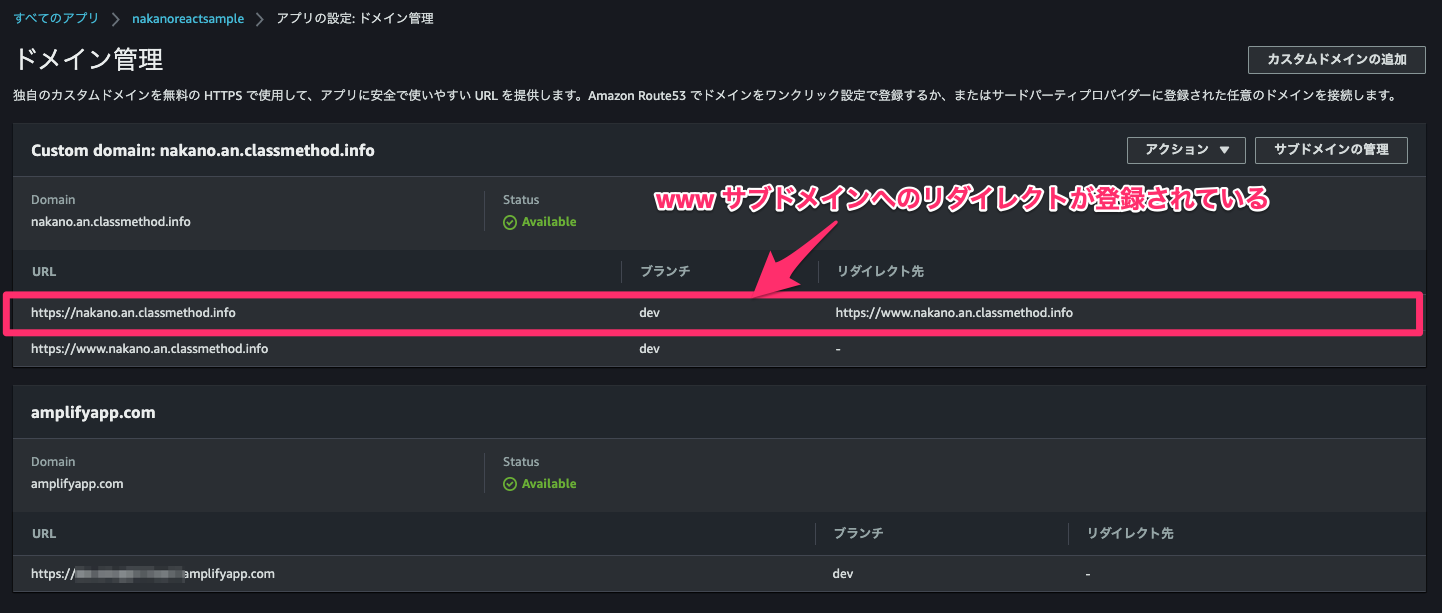Click the Available status text for amplifyapp.com
Viewport: 1442px width, 613px height.
(x=549, y=484)
